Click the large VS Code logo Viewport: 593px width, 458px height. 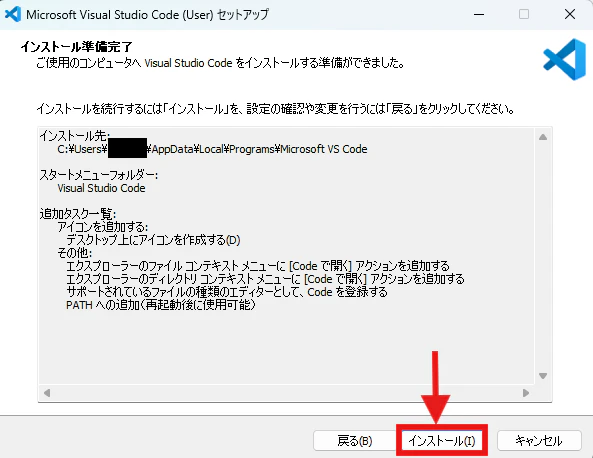point(565,59)
